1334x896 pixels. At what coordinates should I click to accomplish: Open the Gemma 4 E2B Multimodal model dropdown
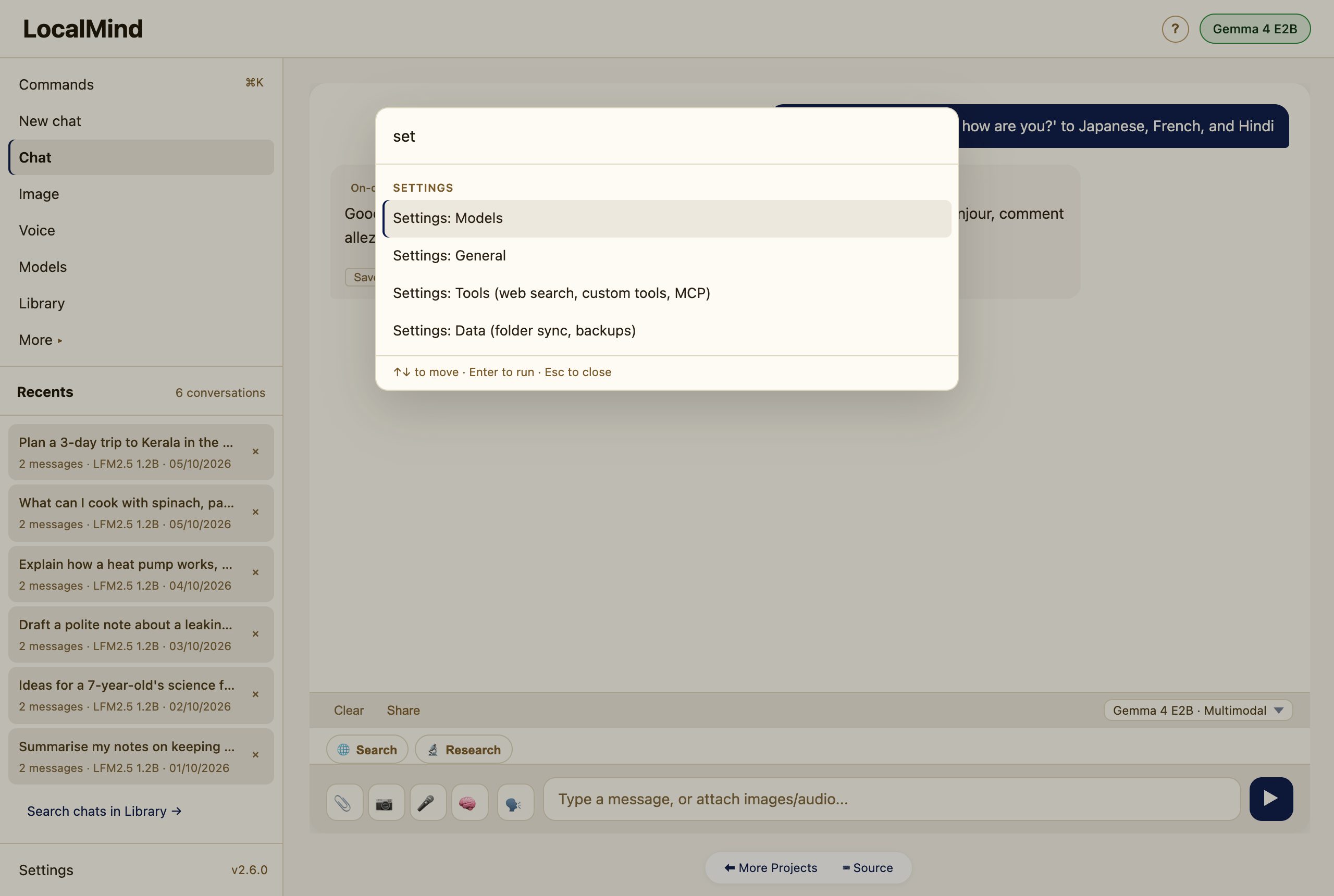tap(1198, 710)
